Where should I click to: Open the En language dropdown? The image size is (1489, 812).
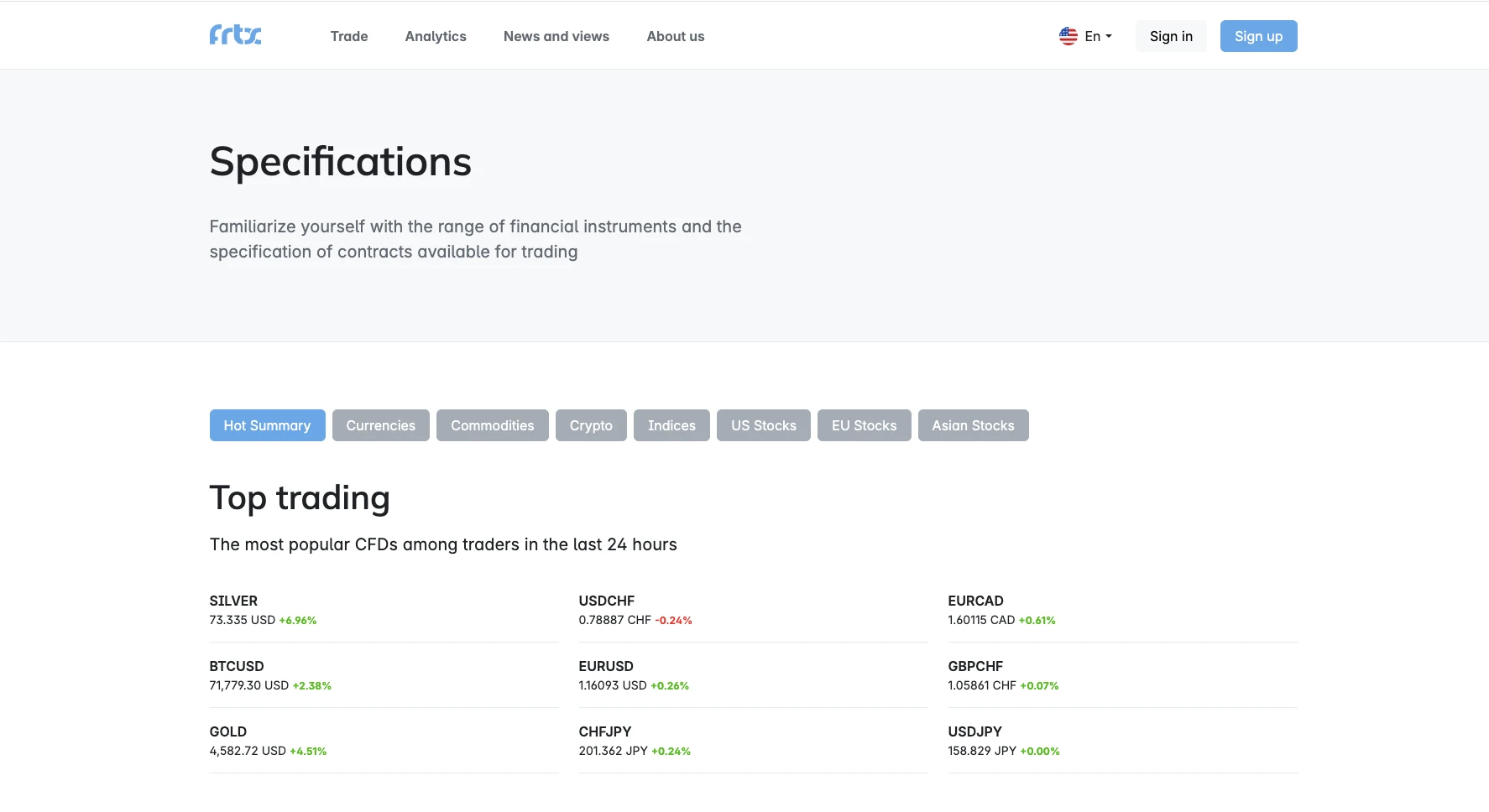click(x=1098, y=36)
